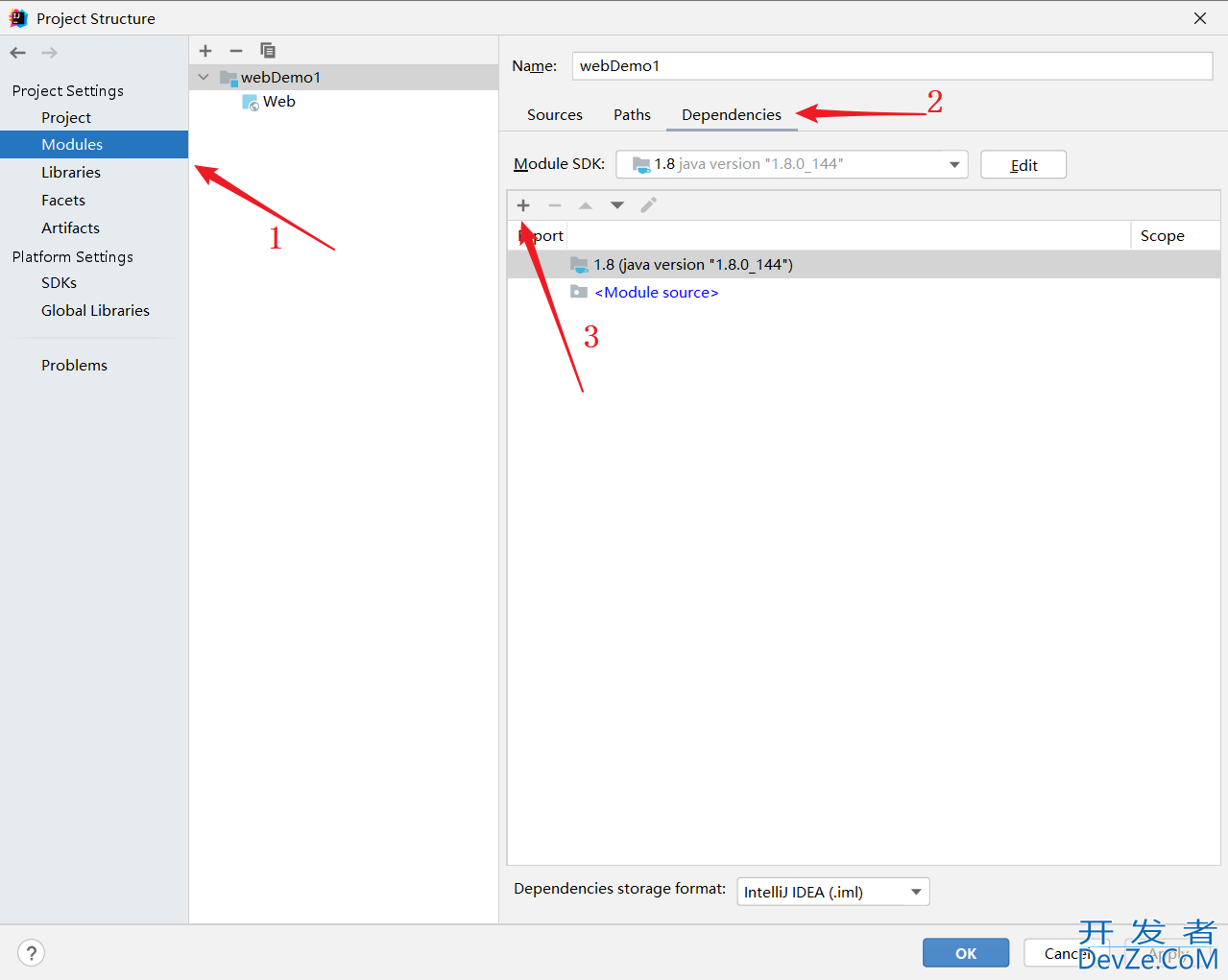Click the forward navigation arrow
The image size is (1228, 980).
click(x=49, y=53)
